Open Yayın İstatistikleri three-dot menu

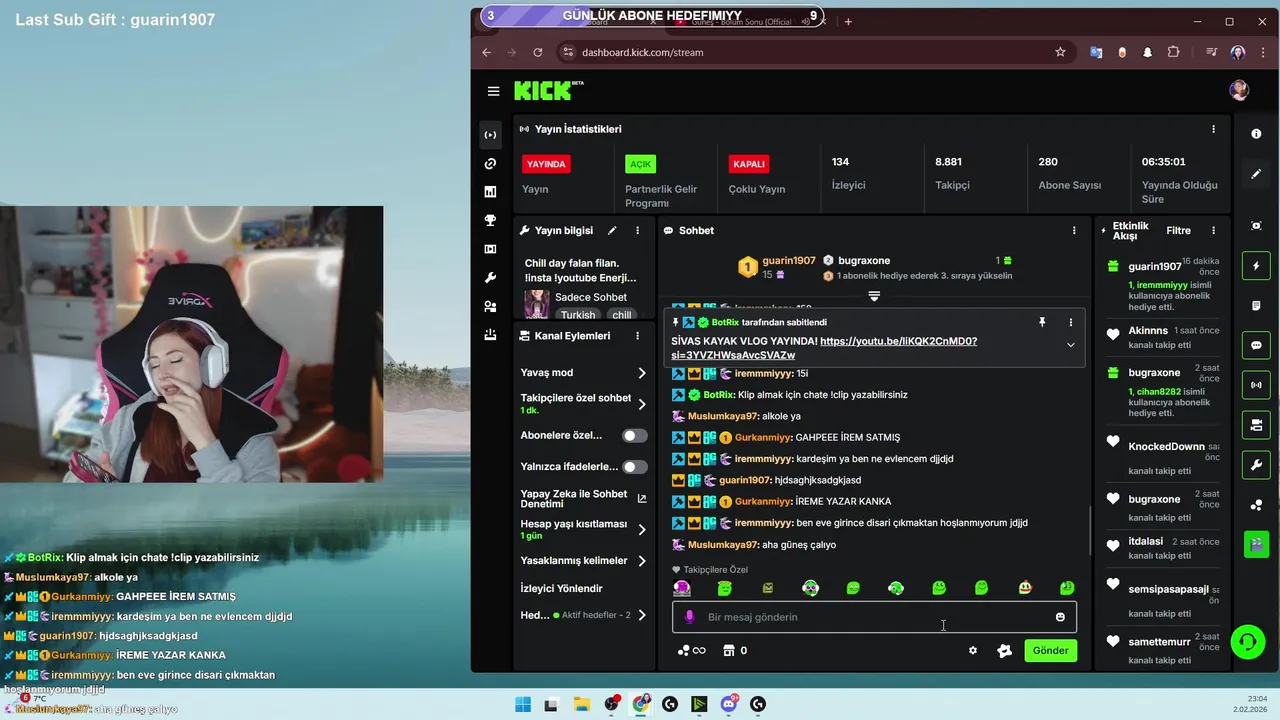tap(1213, 129)
